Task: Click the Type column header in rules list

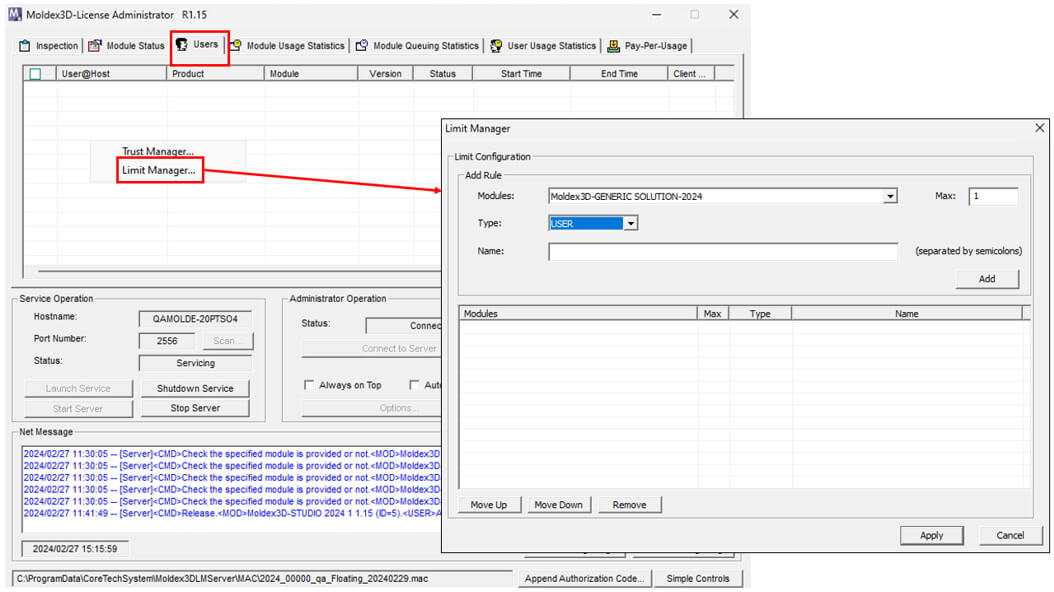Action: coord(760,314)
